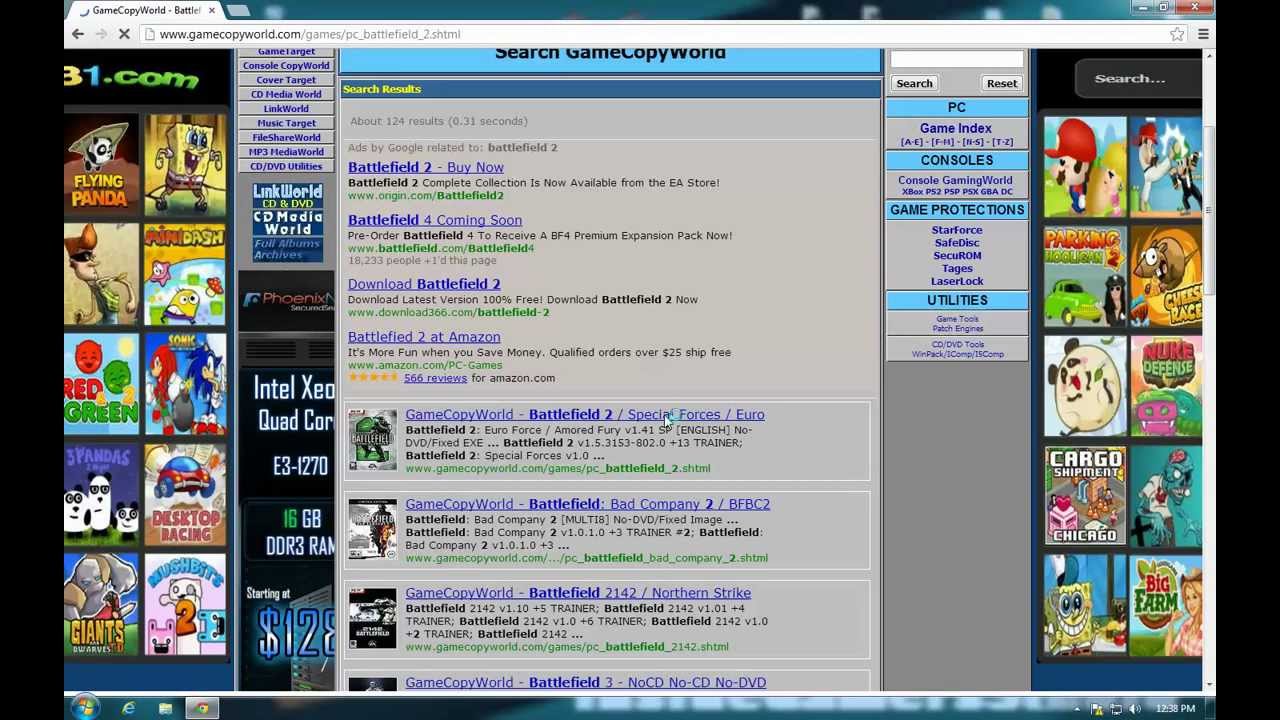Go back with the browser back arrow

point(77,34)
